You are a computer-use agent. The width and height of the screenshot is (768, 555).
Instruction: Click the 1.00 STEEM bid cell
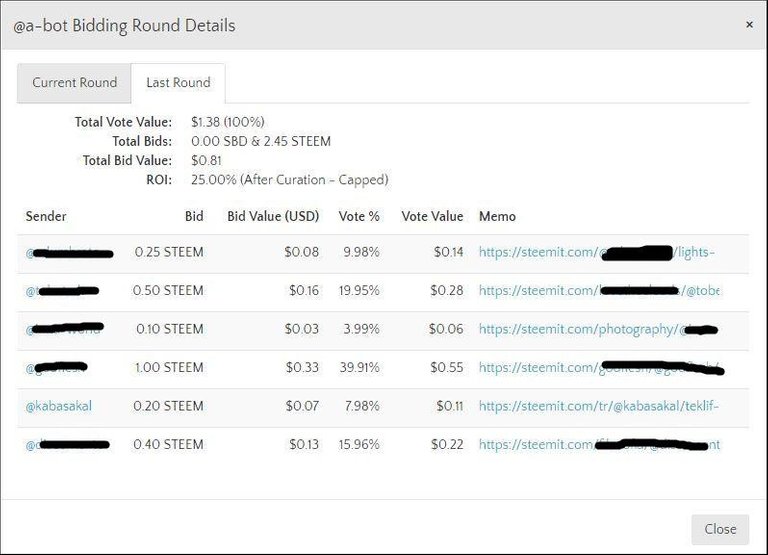coord(169,367)
